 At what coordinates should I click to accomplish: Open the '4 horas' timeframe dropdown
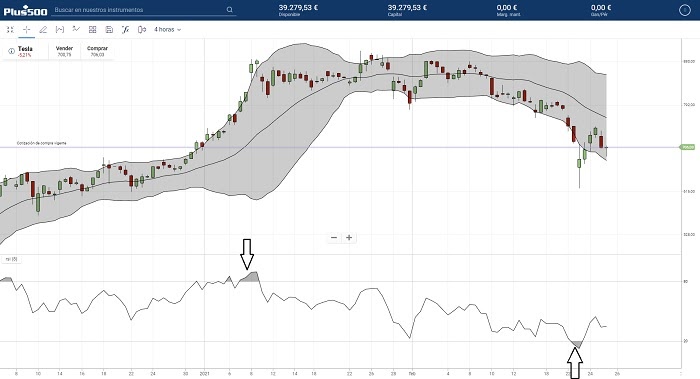pyautogui.click(x=167, y=29)
